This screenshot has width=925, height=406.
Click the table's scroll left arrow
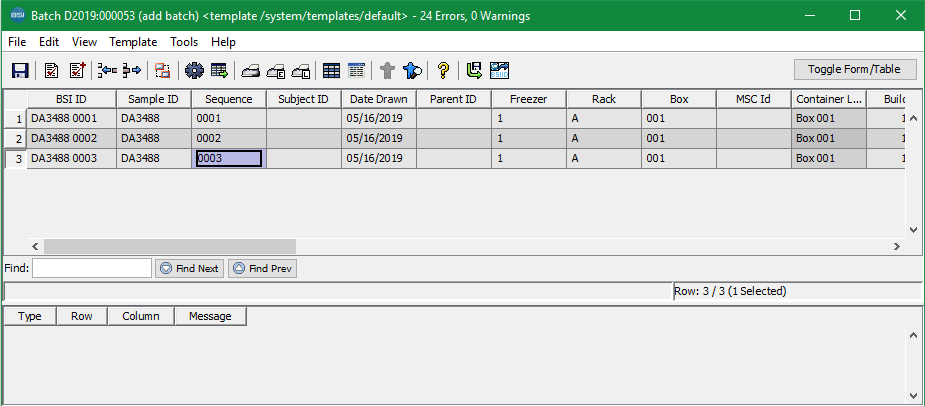(x=35, y=247)
